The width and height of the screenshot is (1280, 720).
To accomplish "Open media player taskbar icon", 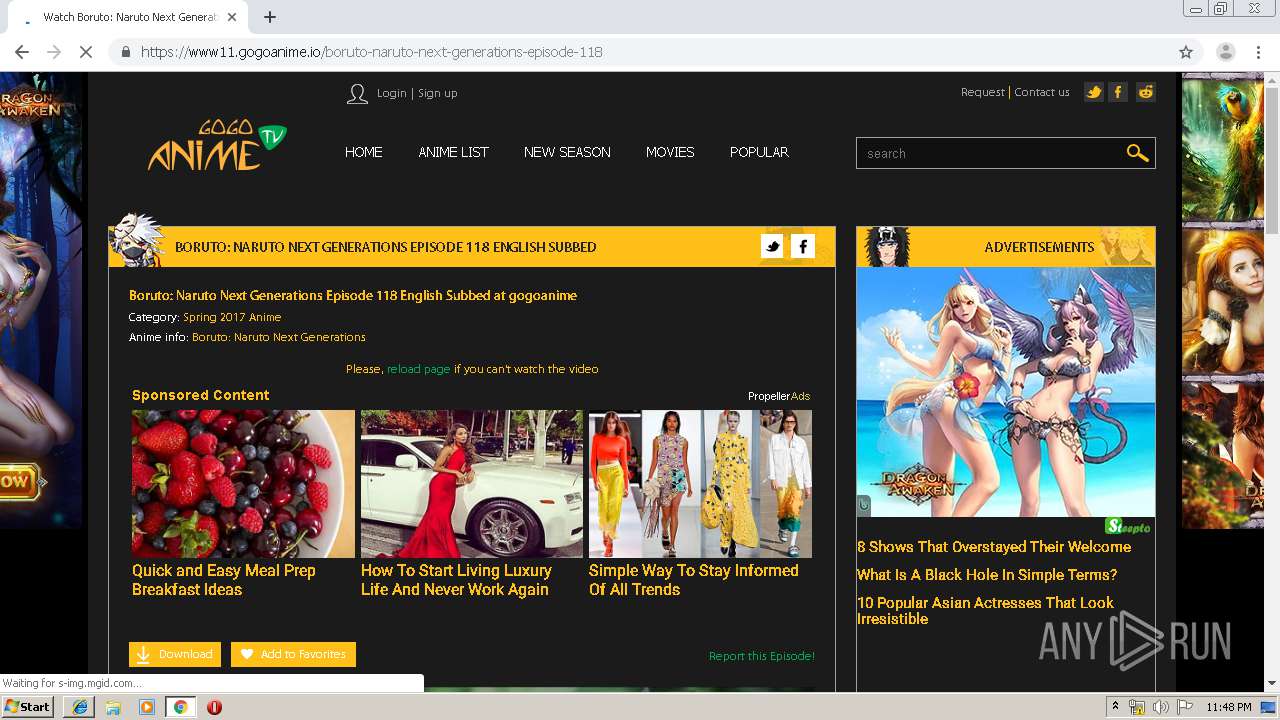I will click(x=147, y=707).
